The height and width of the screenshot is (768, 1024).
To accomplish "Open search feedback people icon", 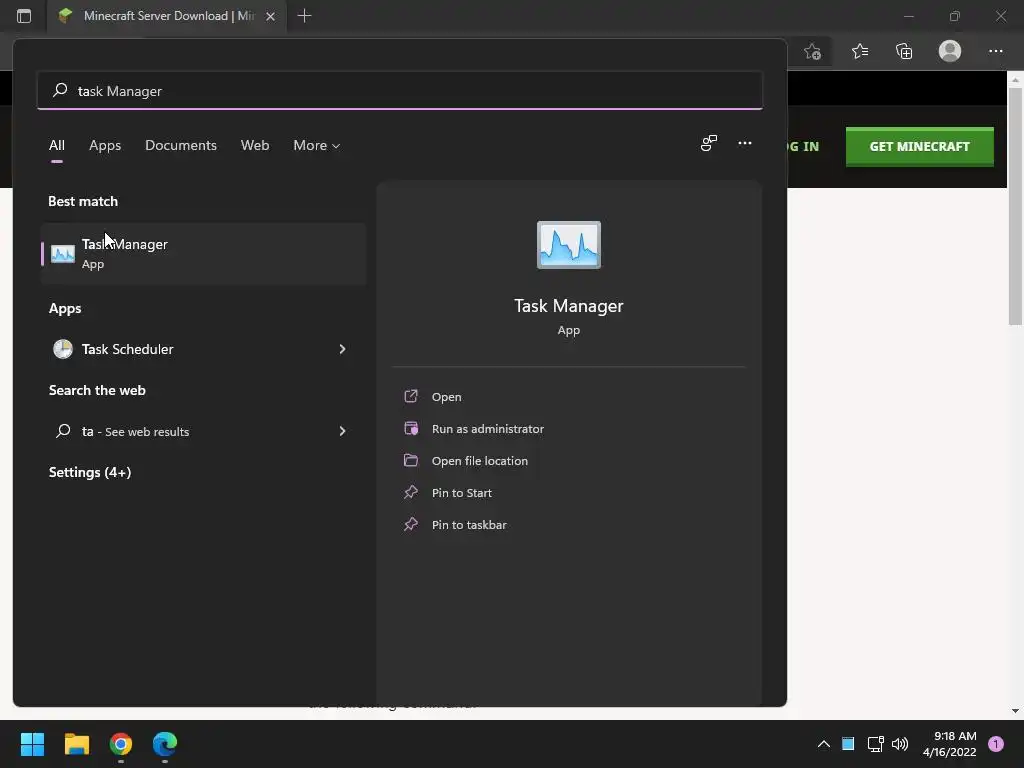I will click(x=709, y=143).
